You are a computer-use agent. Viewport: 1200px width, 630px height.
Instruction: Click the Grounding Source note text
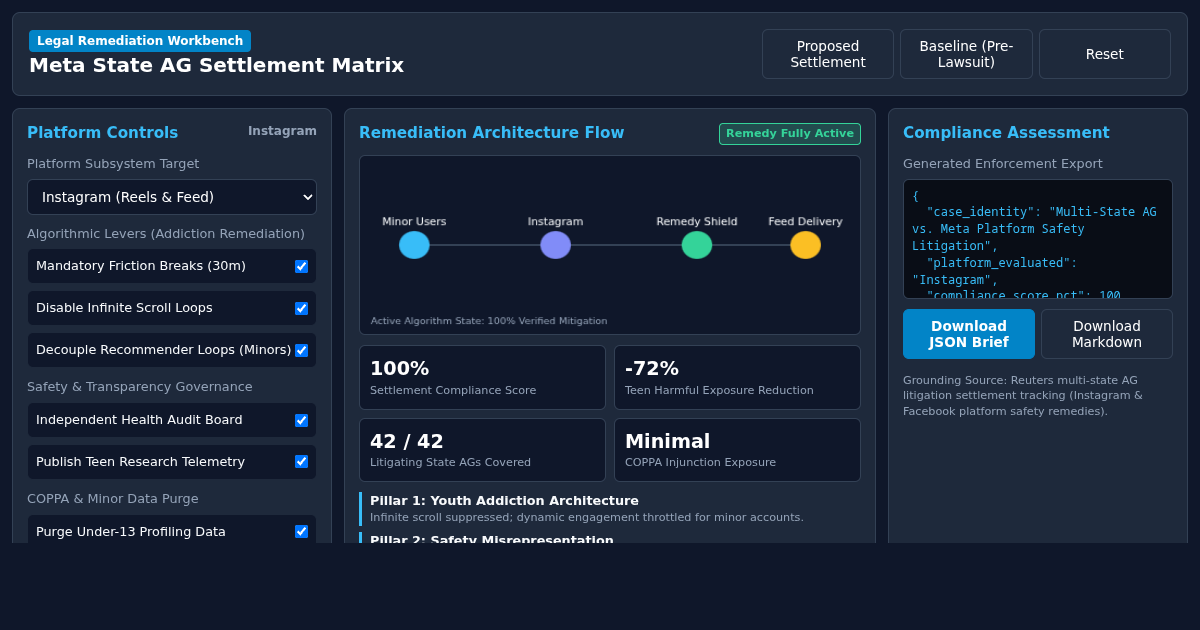[1023, 396]
